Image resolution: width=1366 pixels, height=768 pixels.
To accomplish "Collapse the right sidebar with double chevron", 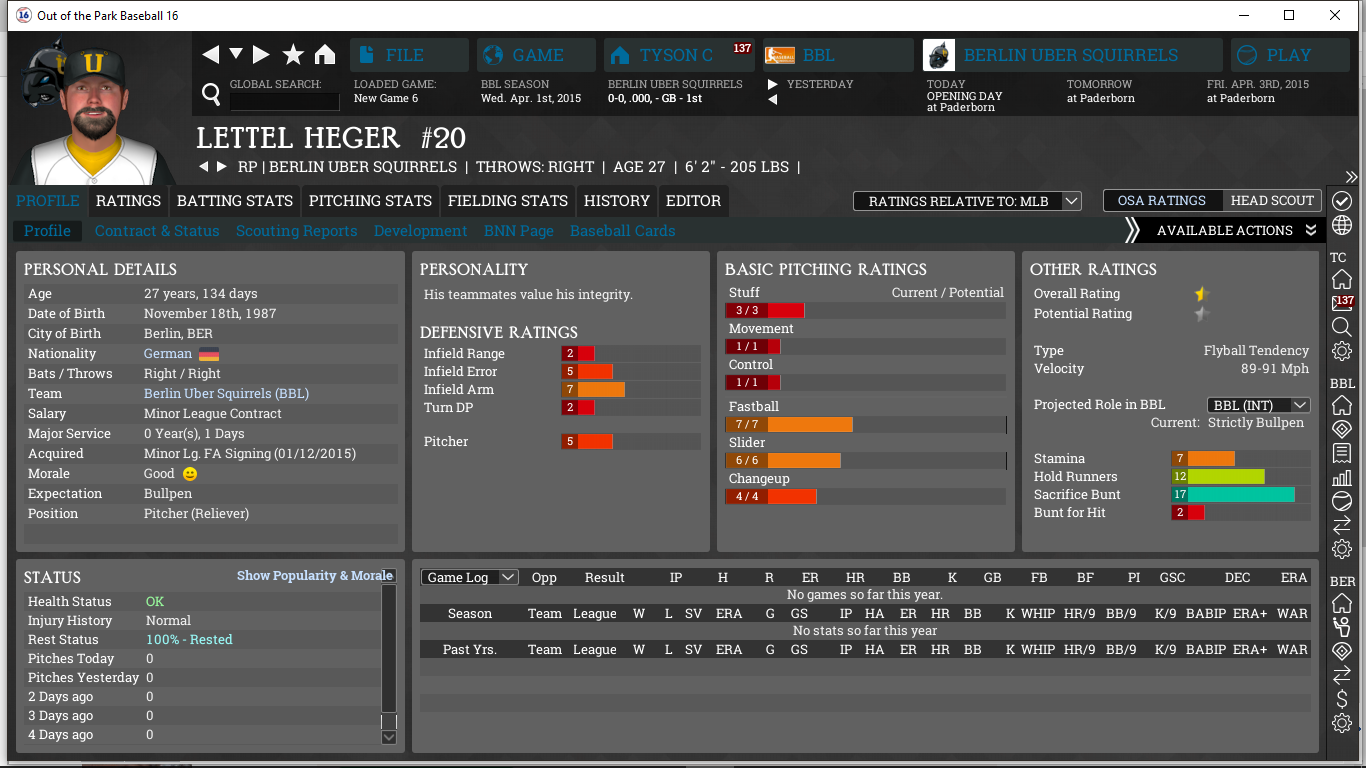I will click(1351, 177).
